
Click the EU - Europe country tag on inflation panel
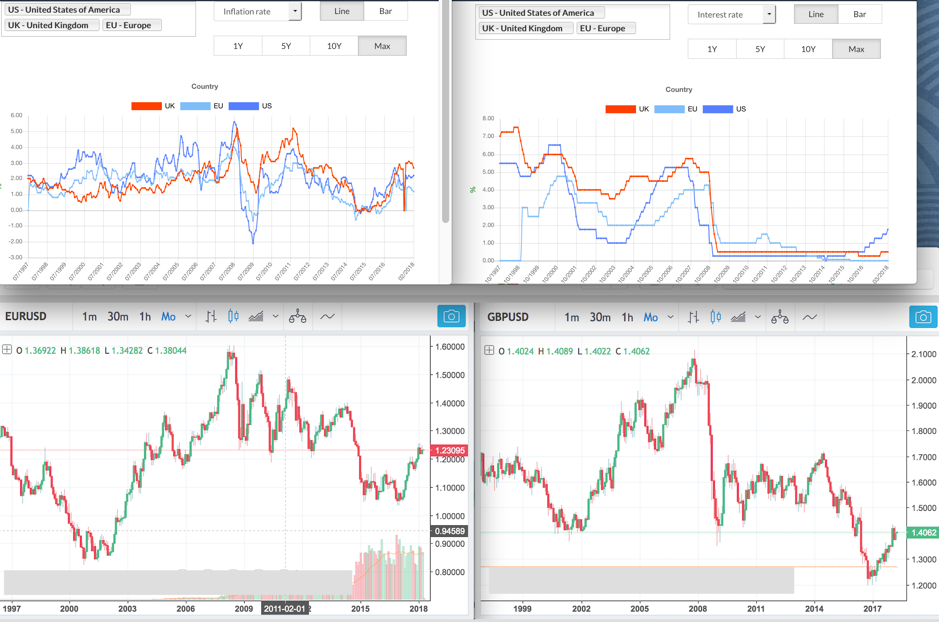pos(131,25)
